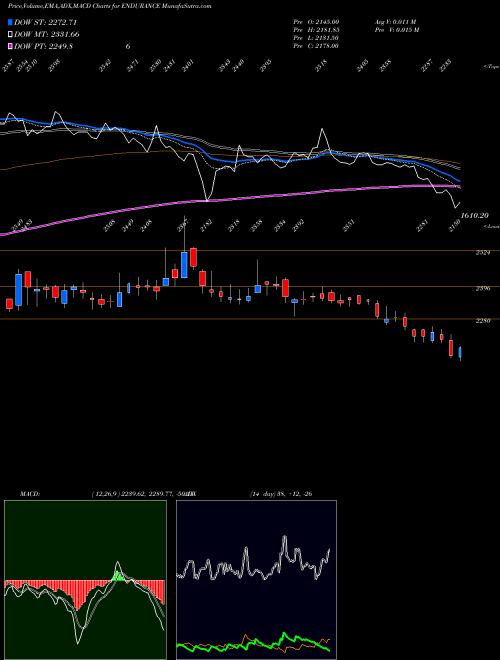Click the 1610.20 price label
Viewport: 500px width, 660px height.
tap(475, 216)
